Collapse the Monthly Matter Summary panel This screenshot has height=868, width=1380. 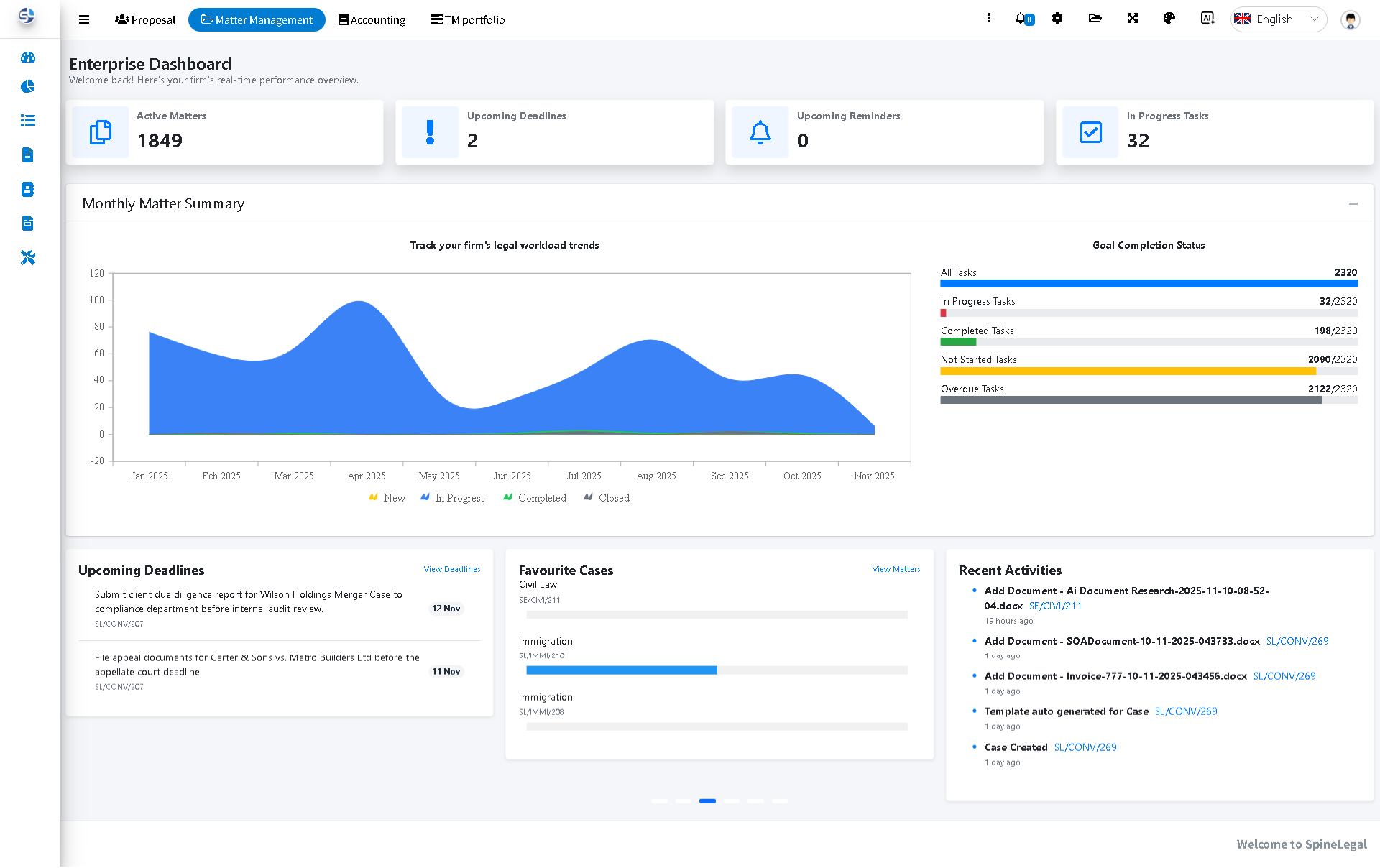coord(1353,204)
